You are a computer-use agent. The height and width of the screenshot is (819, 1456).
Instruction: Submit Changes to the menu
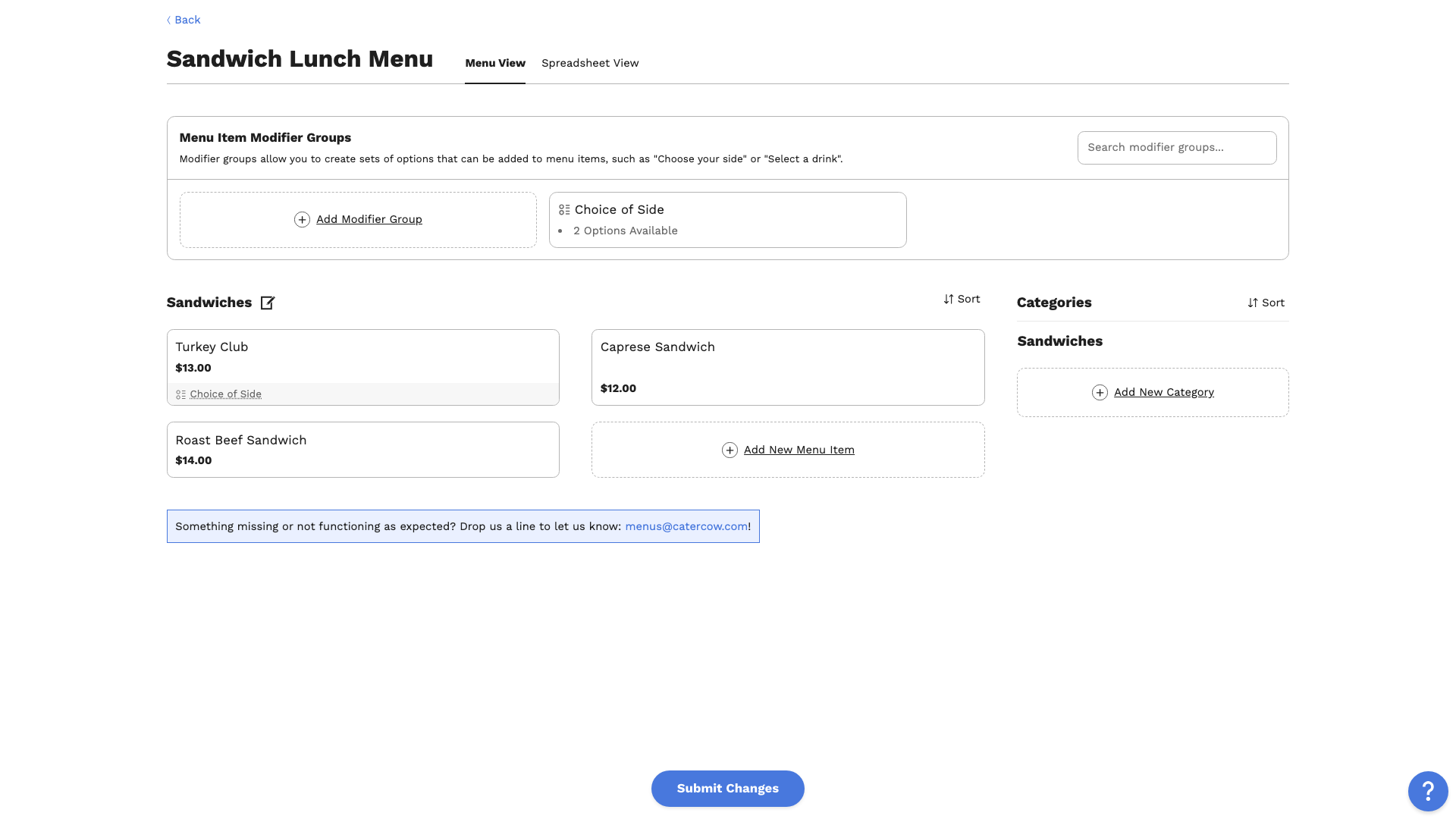[x=728, y=789]
